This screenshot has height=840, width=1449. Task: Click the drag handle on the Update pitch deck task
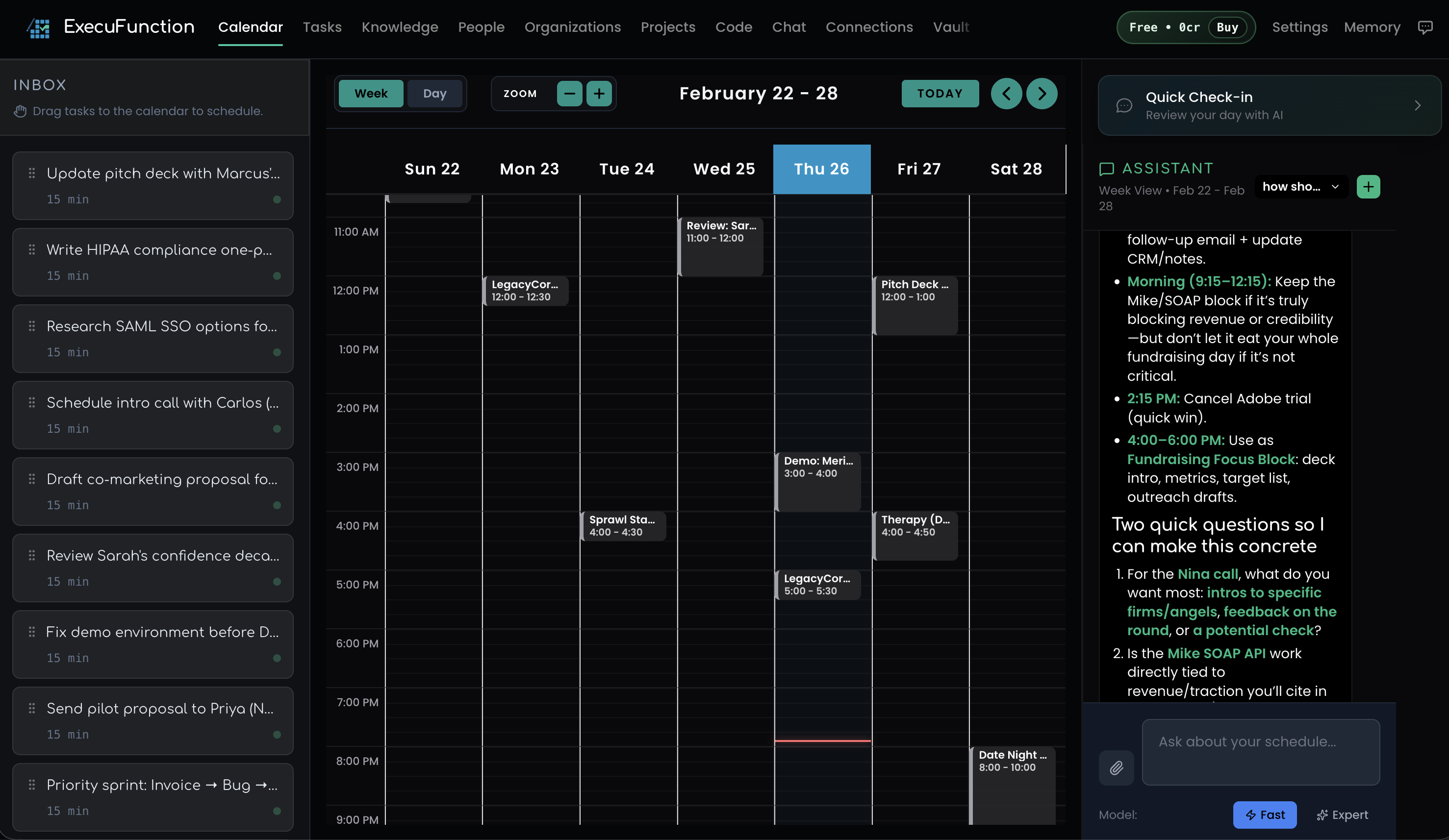[x=31, y=173]
